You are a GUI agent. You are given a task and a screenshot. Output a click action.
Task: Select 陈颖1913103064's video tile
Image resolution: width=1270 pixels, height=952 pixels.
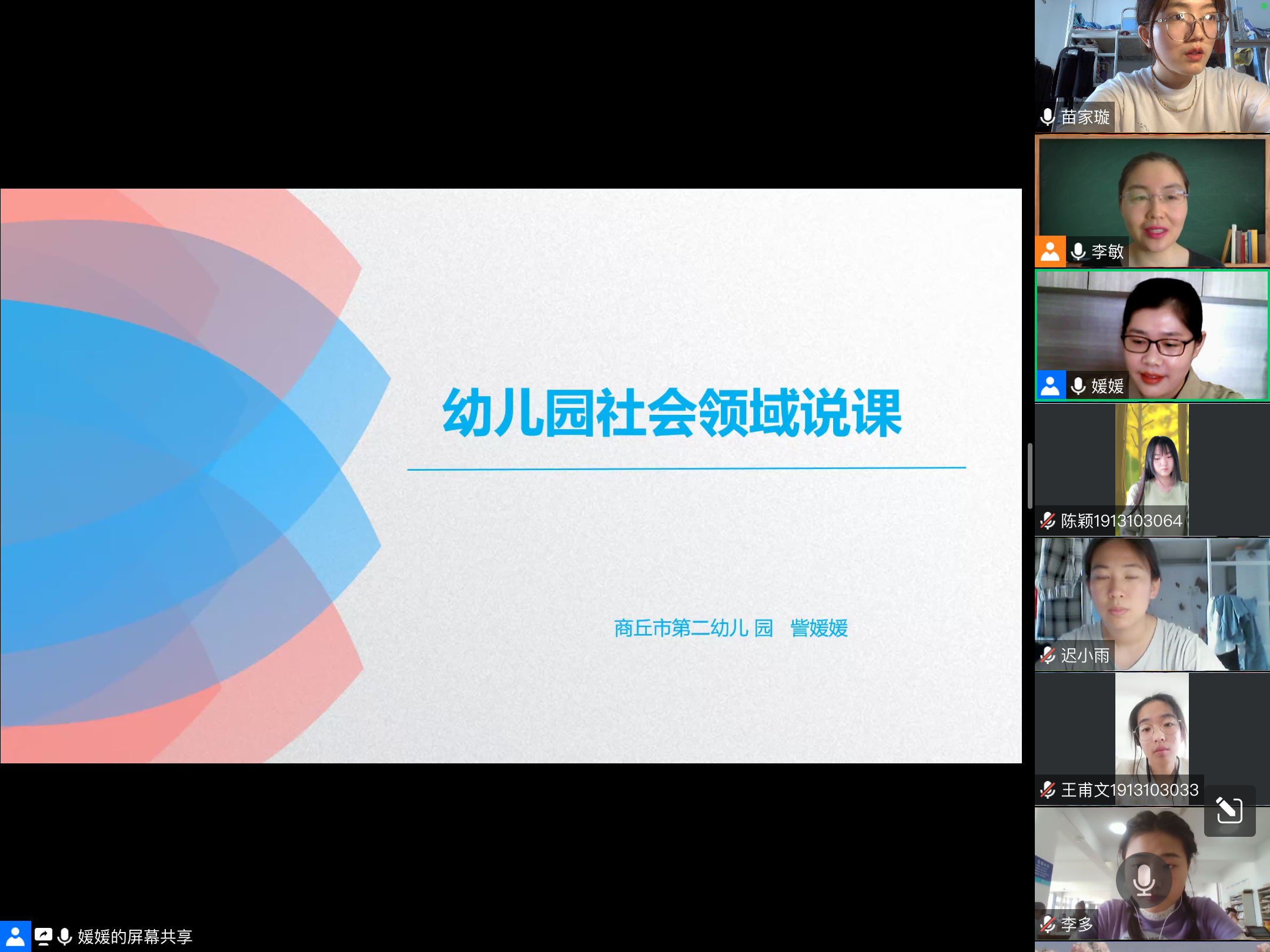(x=1152, y=470)
